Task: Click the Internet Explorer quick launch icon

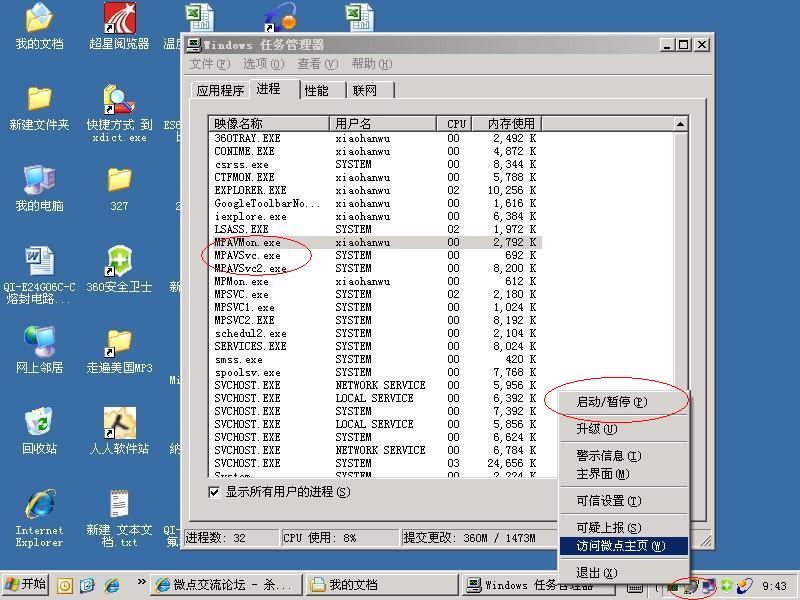Action: pos(112,585)
